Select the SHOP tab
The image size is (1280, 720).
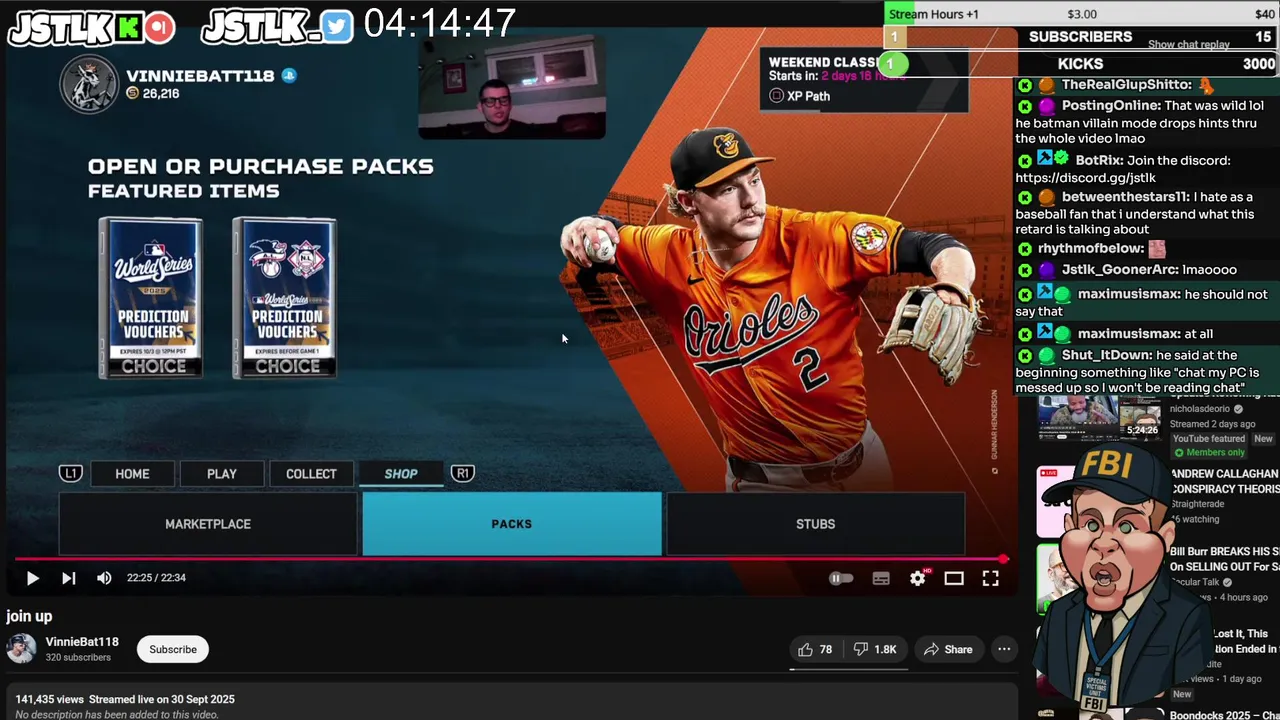(401, 474)
